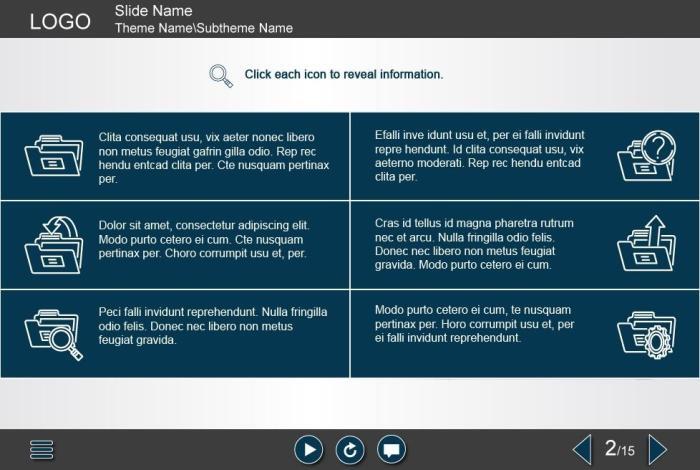Advance to the next slide arrow
700x470 pixels.
[658, 450]
